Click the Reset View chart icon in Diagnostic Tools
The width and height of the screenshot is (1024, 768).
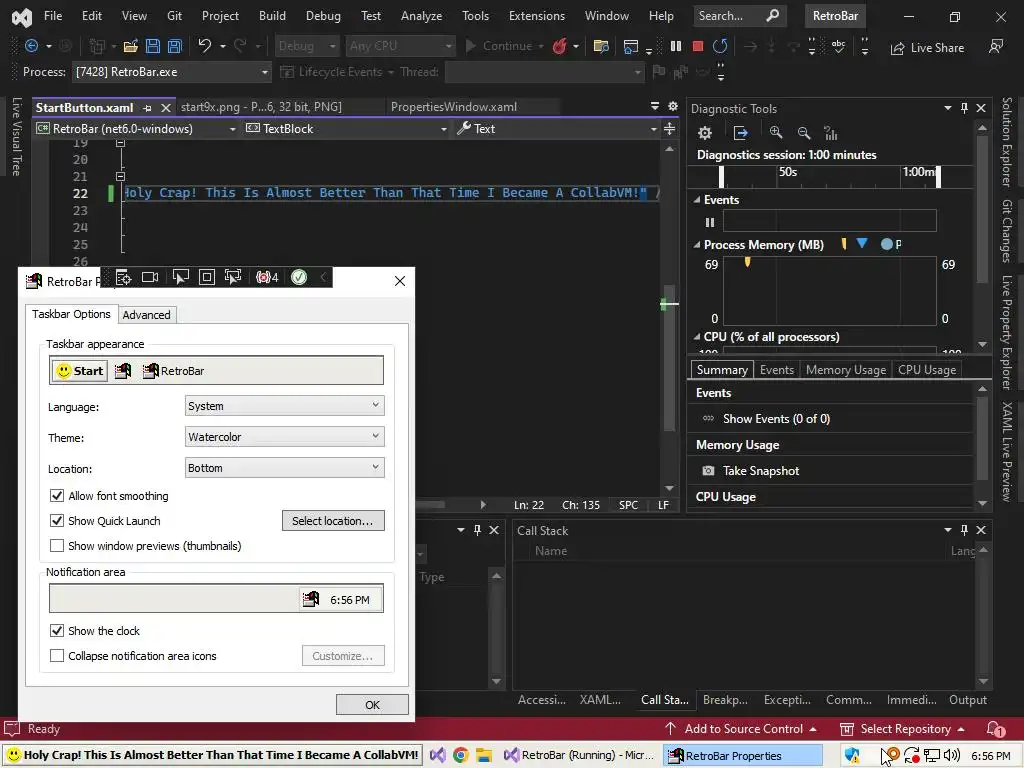pyautogui.click(x=831, y=133)
